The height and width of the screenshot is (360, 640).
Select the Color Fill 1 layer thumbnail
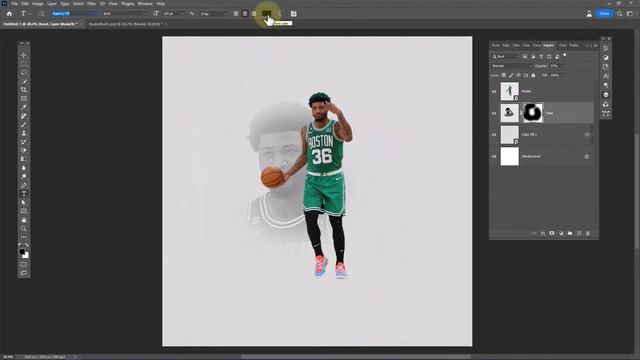509,135
